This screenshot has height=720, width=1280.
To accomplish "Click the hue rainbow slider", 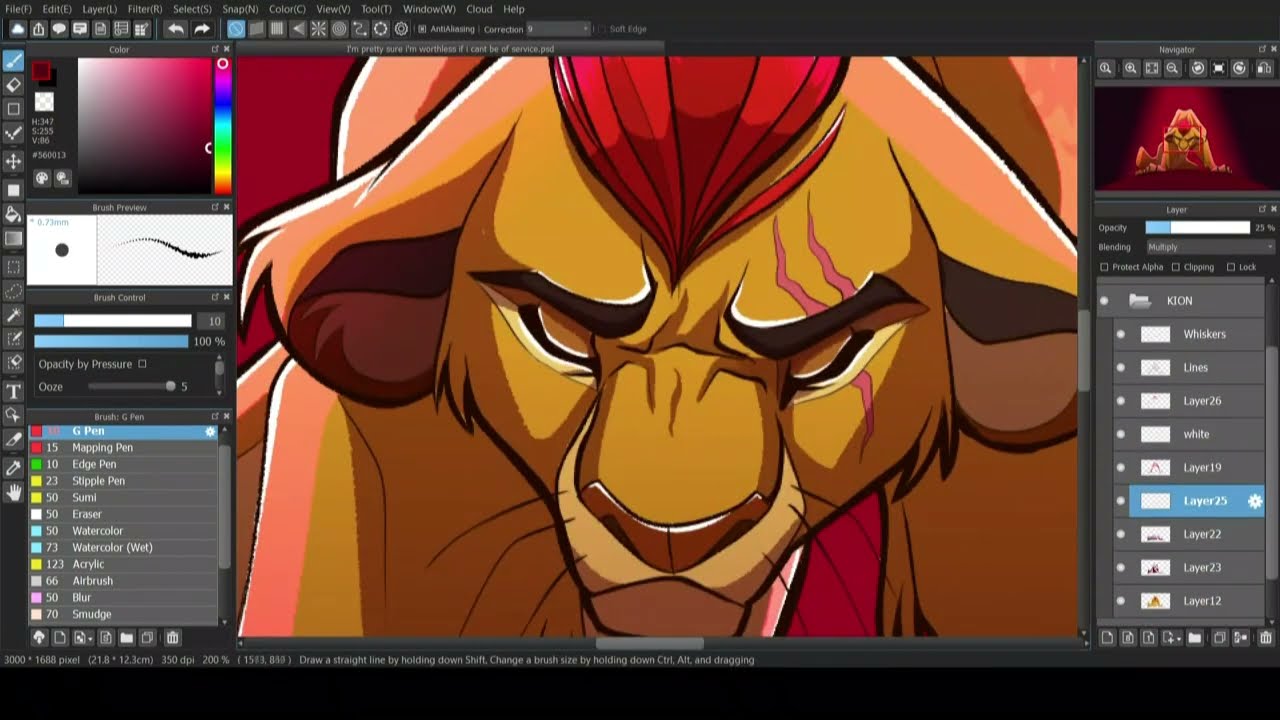I will tap(222, 125).
